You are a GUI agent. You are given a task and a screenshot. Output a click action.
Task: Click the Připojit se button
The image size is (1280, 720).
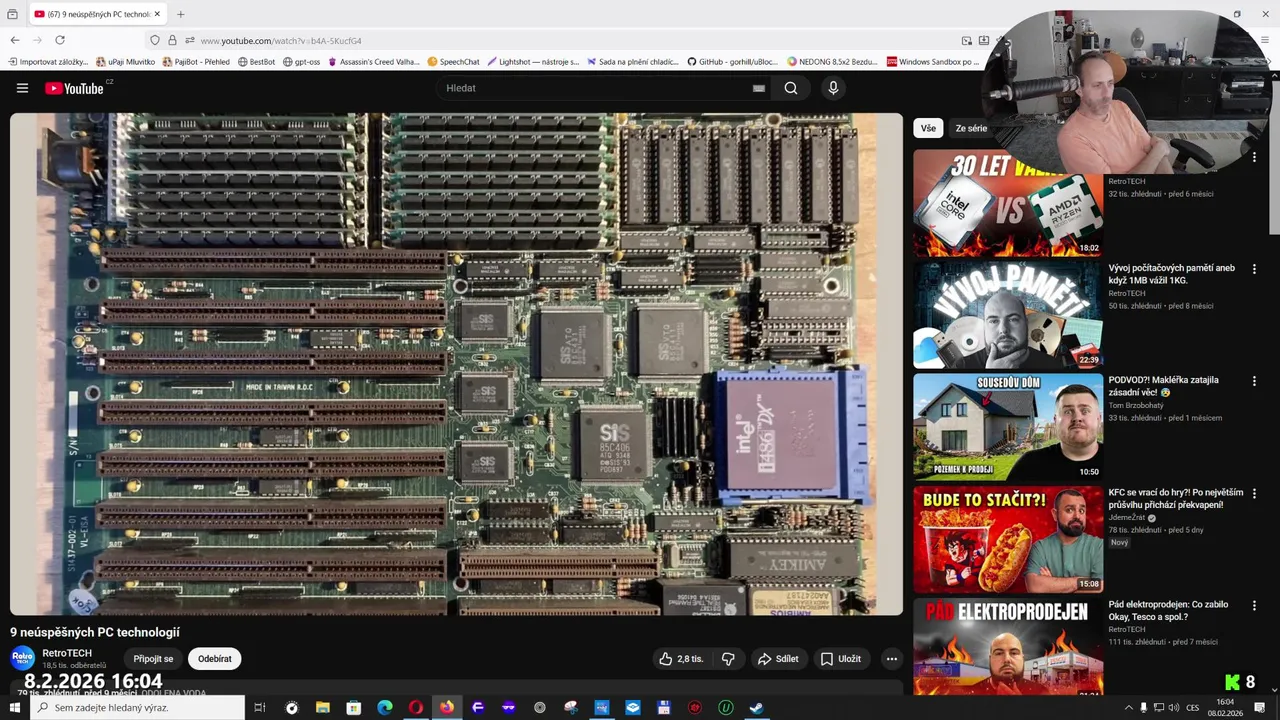pos(153,659)
